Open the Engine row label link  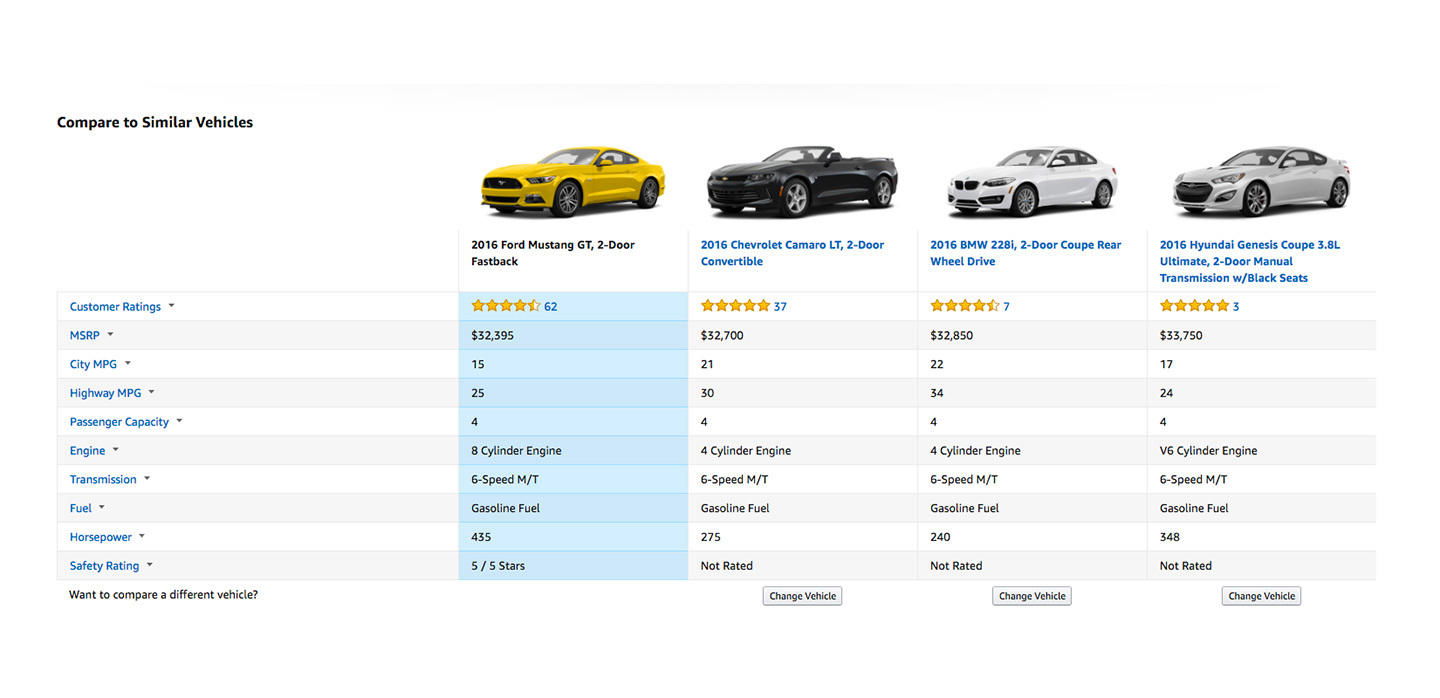coord(87,451)
